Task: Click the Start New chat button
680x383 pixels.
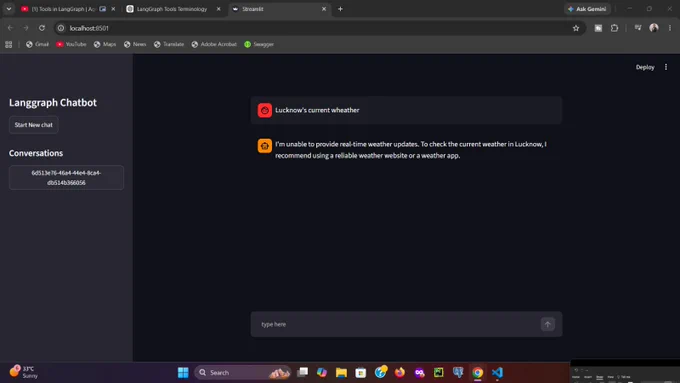Action: point(33,125)
